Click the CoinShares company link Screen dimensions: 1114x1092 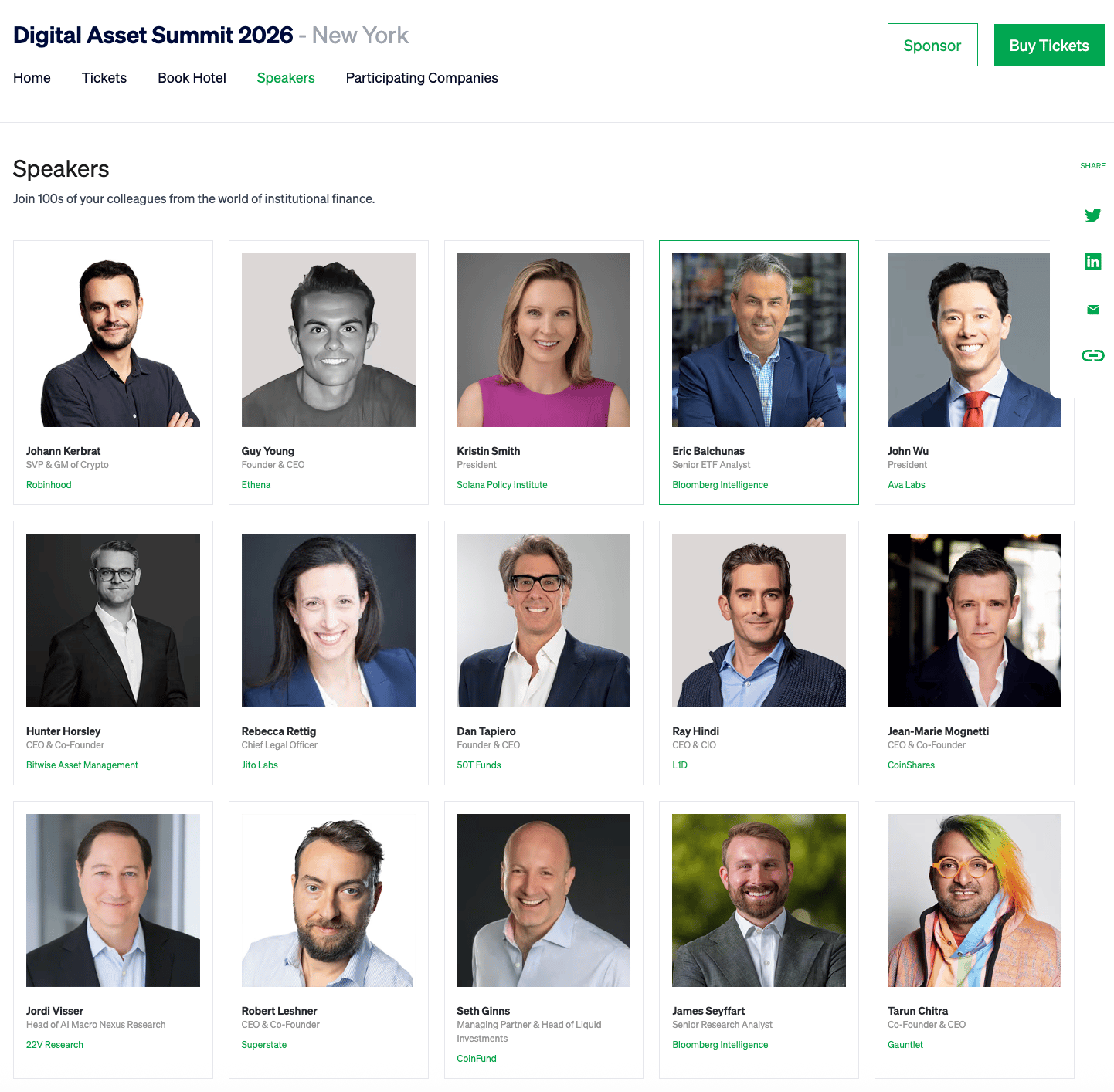[x=911, y=765]
